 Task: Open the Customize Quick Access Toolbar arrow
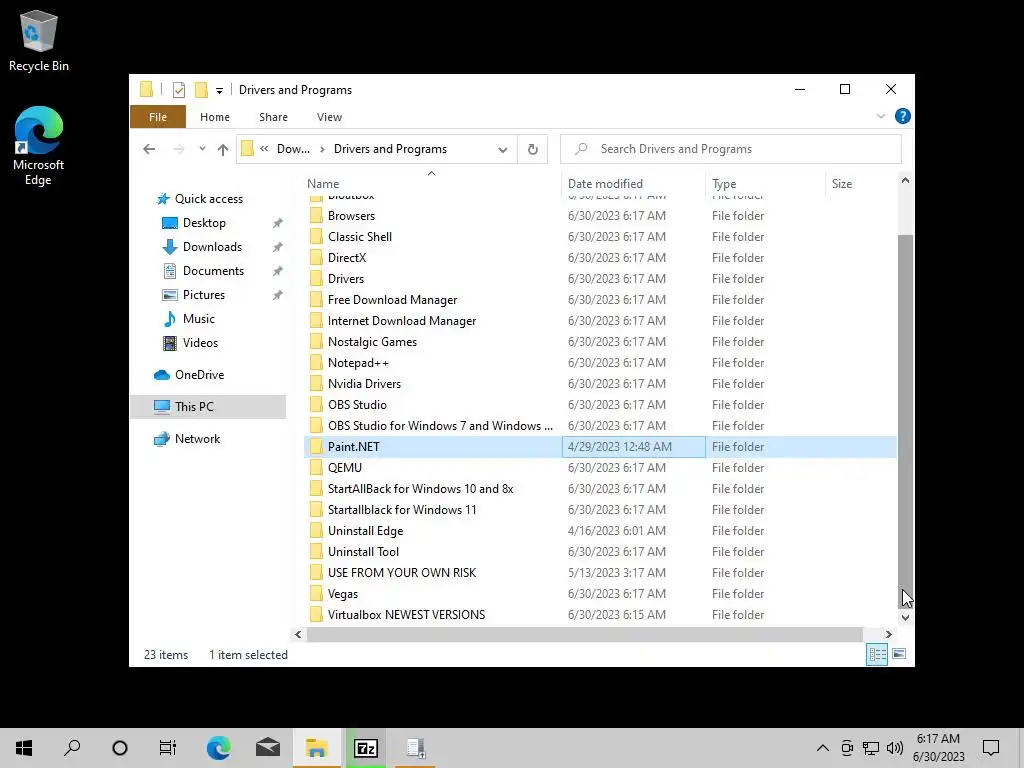(219, 90)
